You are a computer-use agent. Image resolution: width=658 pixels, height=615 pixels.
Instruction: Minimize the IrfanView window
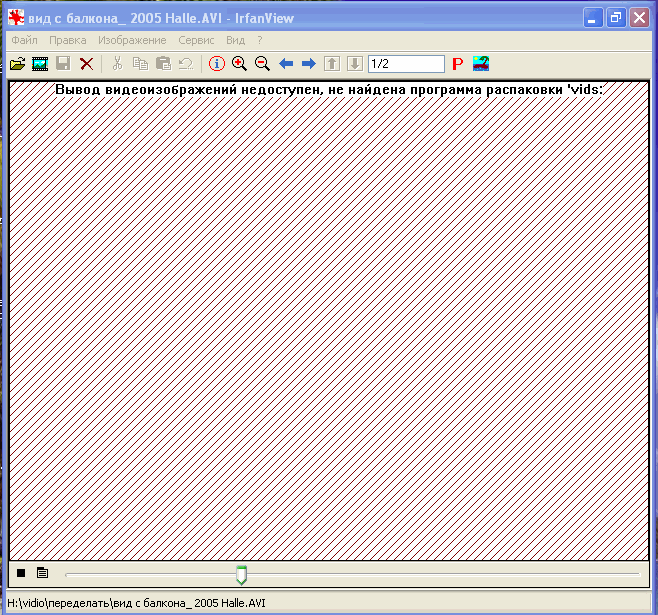(593, 18)
